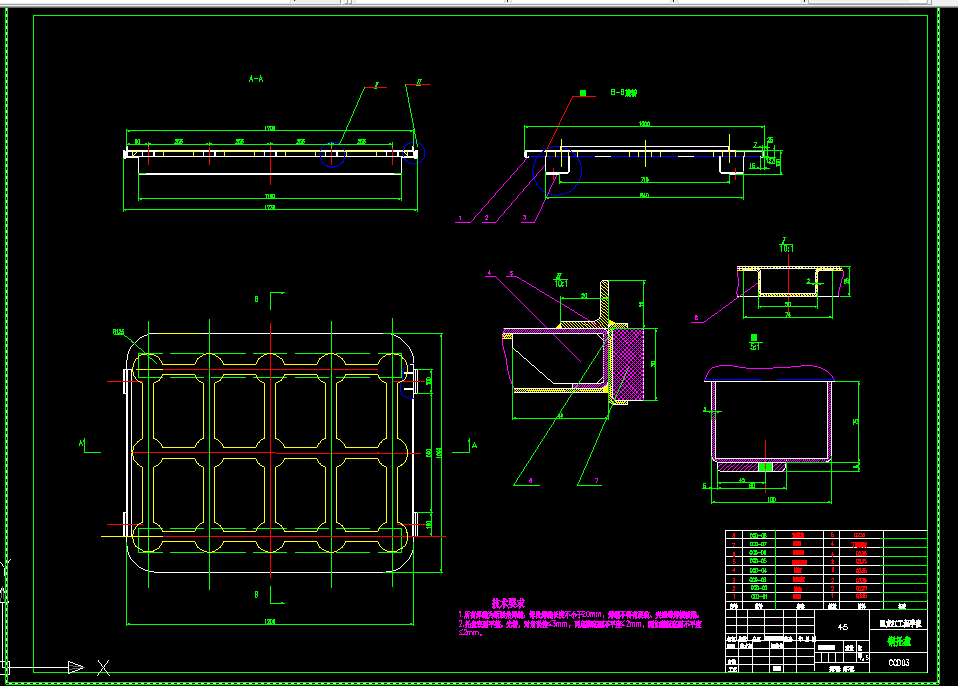Pick the 75 height dimension of detail III
The height and width of the screenshot is (686, 958).
click(855, 421)
